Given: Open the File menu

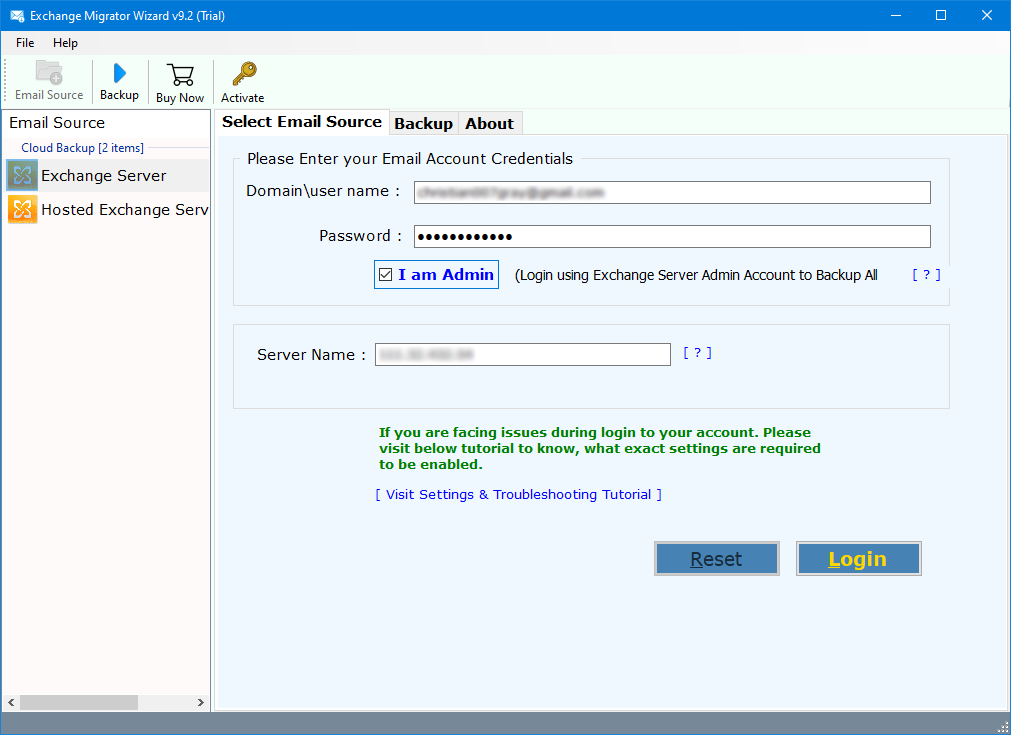Looking at the screenshot, I should (x=25, y=43).
